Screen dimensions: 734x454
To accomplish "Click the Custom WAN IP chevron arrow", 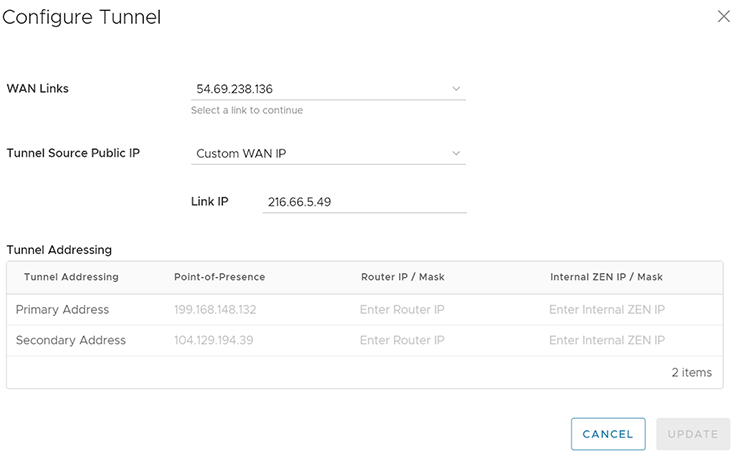I will tap(456, 153).
